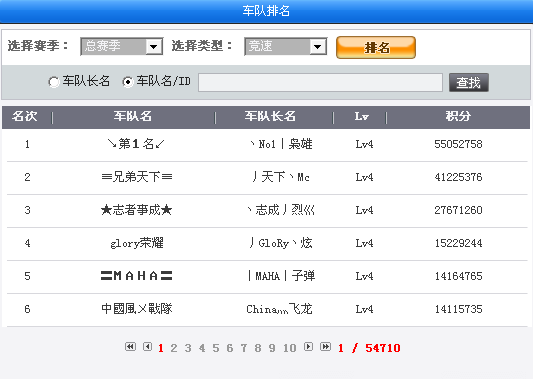Go to first page icon
This screenshot has height=379, width=533.
(130, 347)
